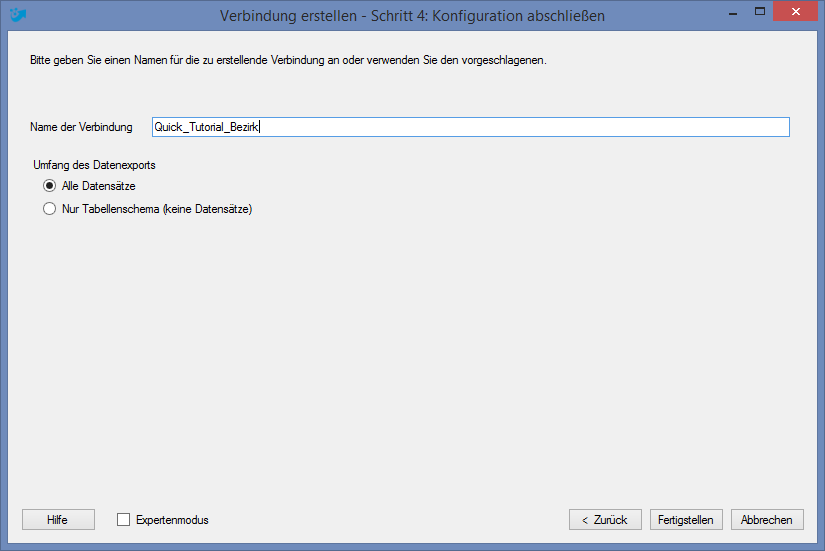Screen dimensions: 825x551
Task: Maximize the wizard window
Action: 760,12
